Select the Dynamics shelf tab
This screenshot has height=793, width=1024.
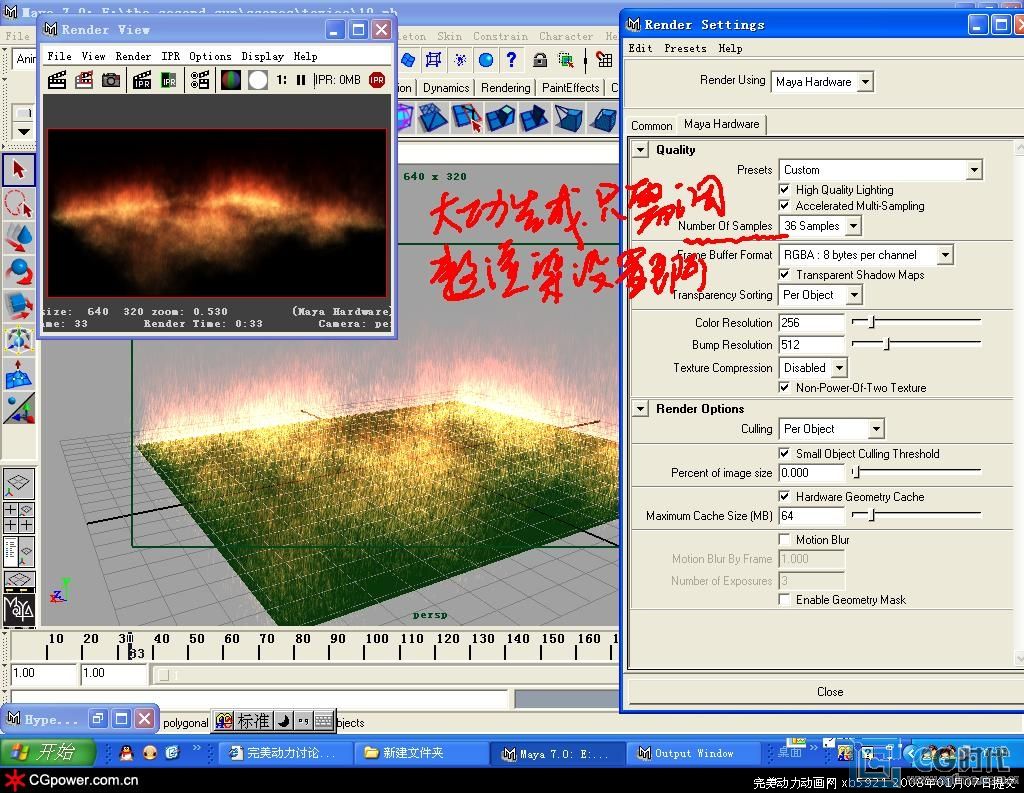[x=446, y=88]
